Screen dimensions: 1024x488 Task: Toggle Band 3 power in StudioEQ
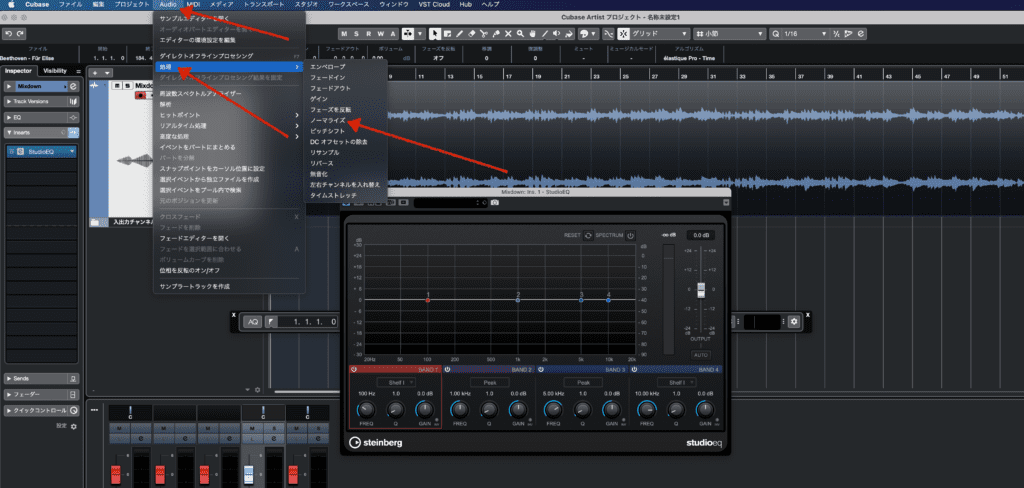point(541,369)
